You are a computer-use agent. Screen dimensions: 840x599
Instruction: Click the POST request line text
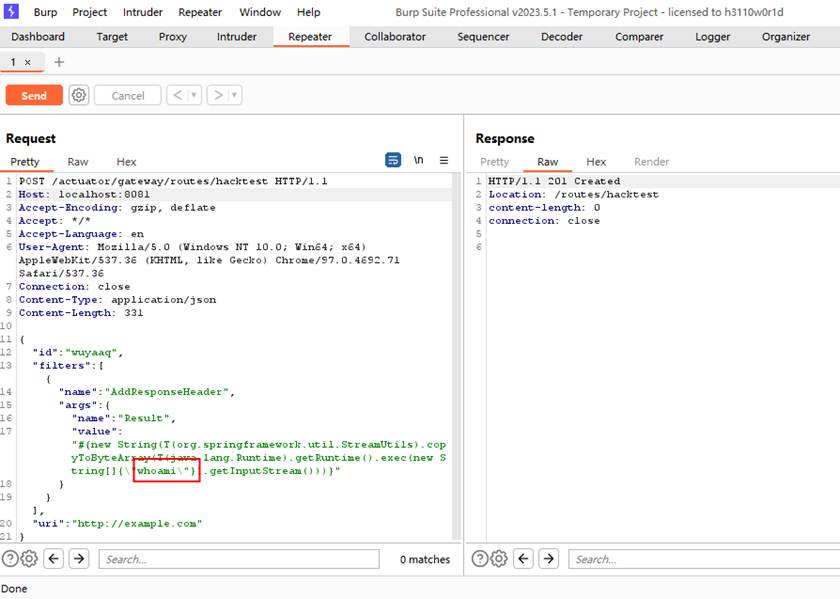173,181
